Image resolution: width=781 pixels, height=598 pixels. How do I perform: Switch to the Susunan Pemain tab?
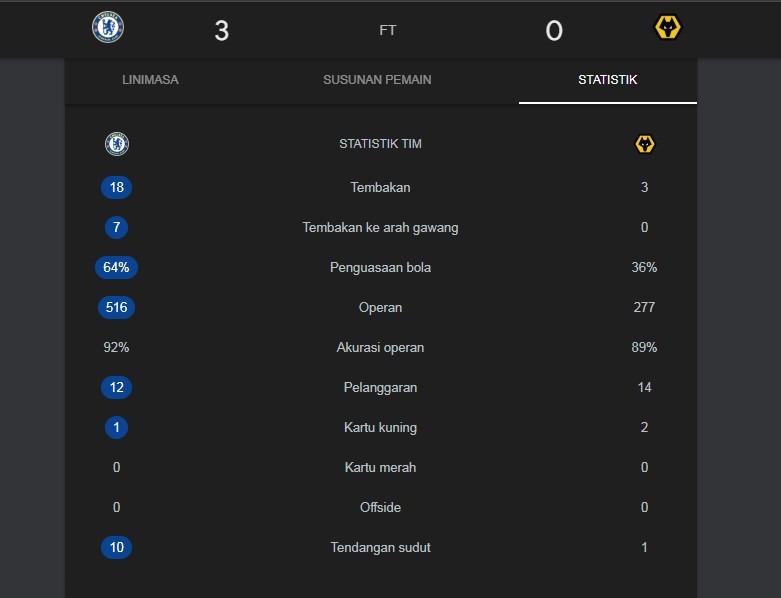click(x=377, y=80)
